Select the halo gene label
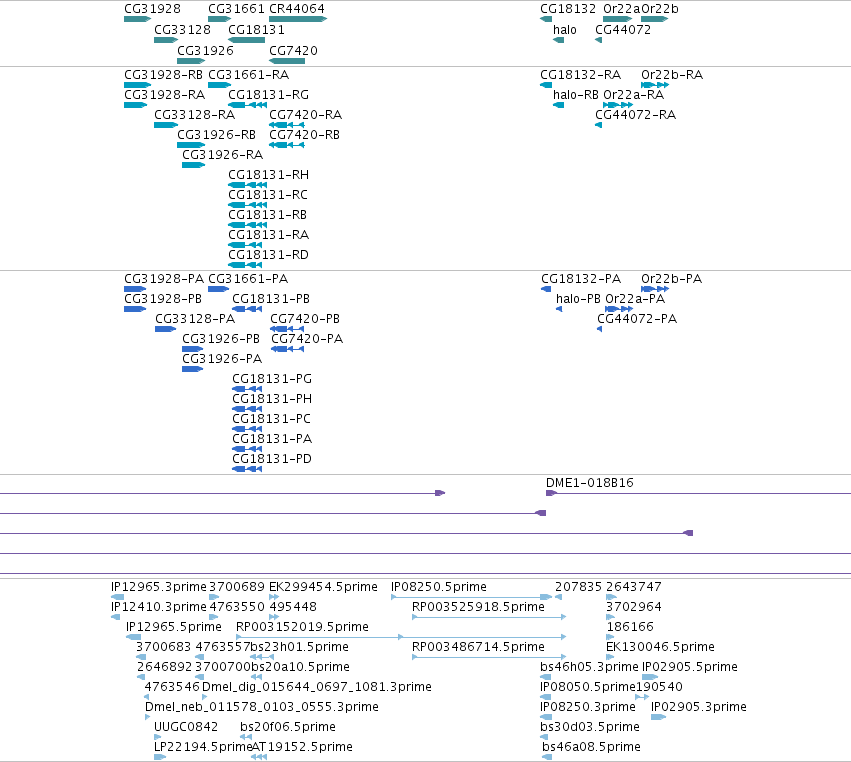 (x=564, y=30)
